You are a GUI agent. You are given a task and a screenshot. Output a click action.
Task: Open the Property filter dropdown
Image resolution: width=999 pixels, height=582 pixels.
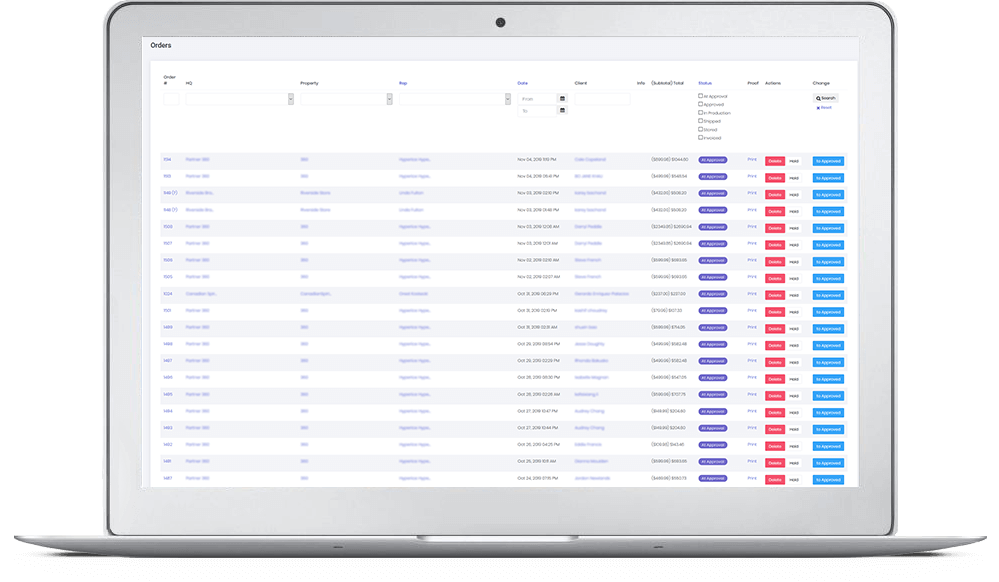click(x=346, y=99)
